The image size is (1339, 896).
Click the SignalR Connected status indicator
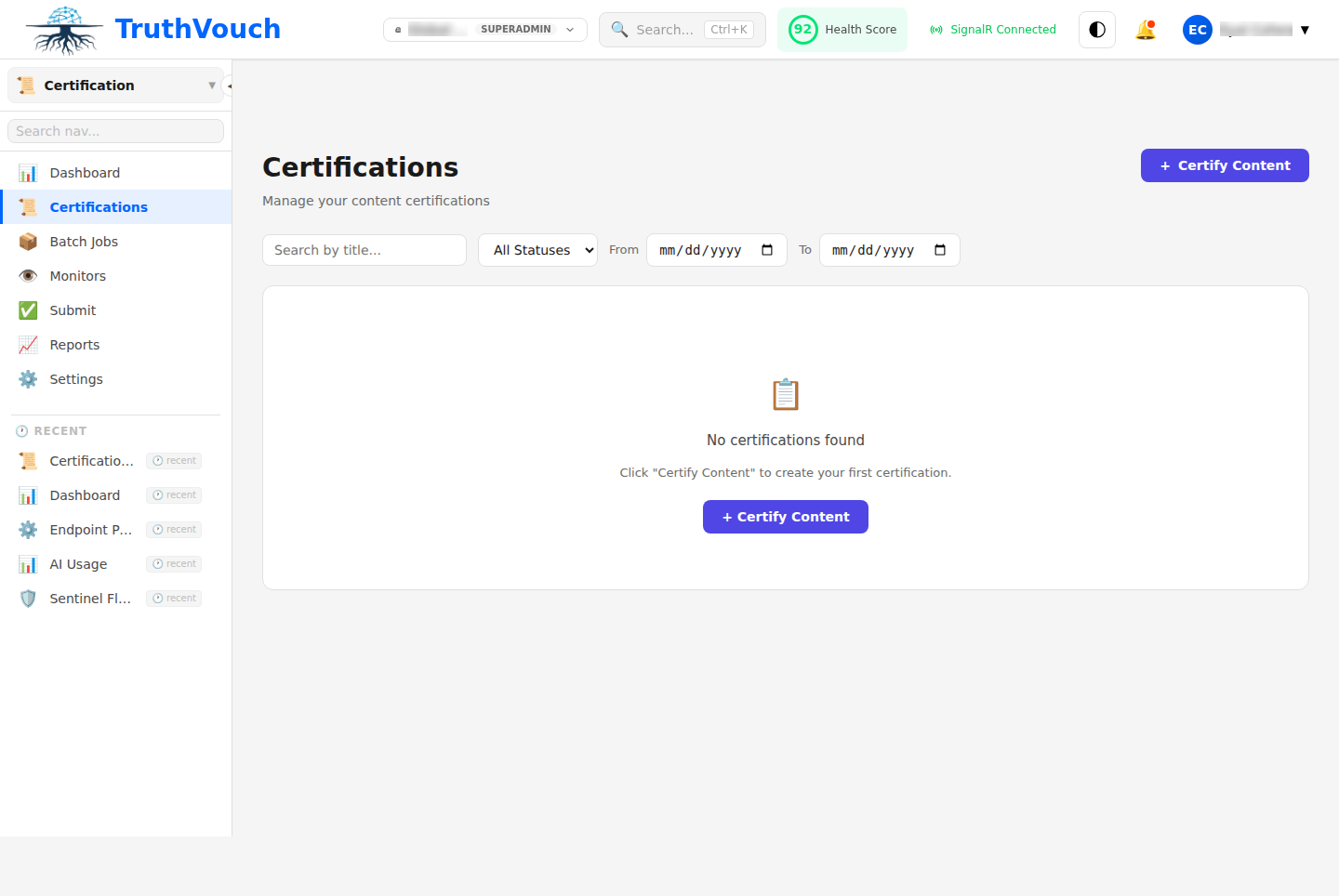click(992, 29)
